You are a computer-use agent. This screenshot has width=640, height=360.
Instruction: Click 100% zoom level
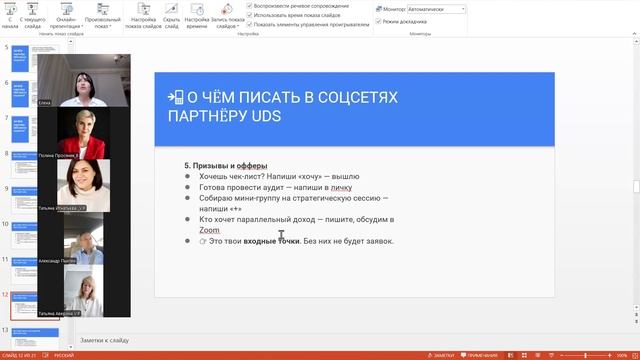click(622, 356)
